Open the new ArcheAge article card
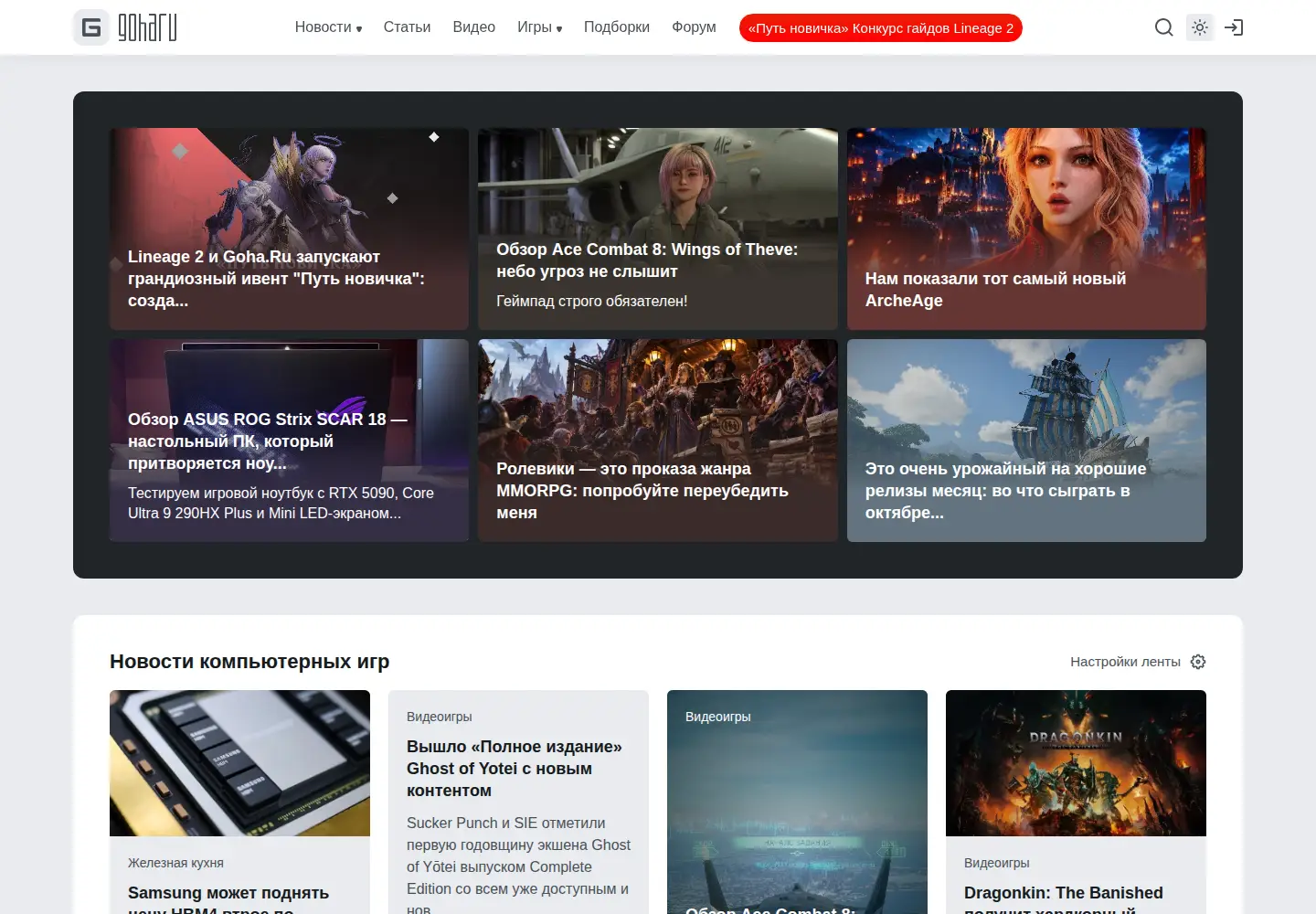 [1026, 228]
